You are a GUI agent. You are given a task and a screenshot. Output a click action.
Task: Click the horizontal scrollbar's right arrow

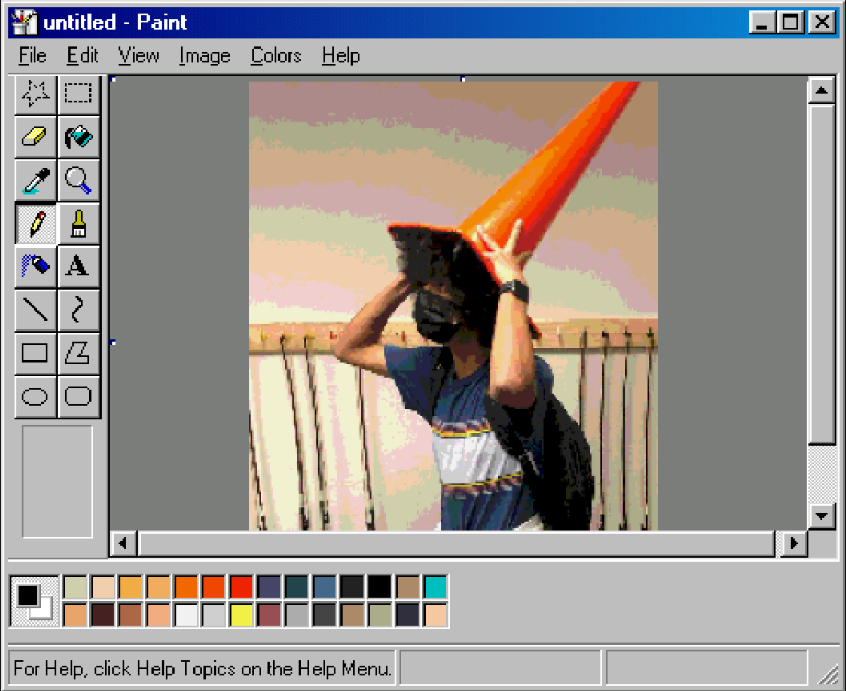[794, 543]
